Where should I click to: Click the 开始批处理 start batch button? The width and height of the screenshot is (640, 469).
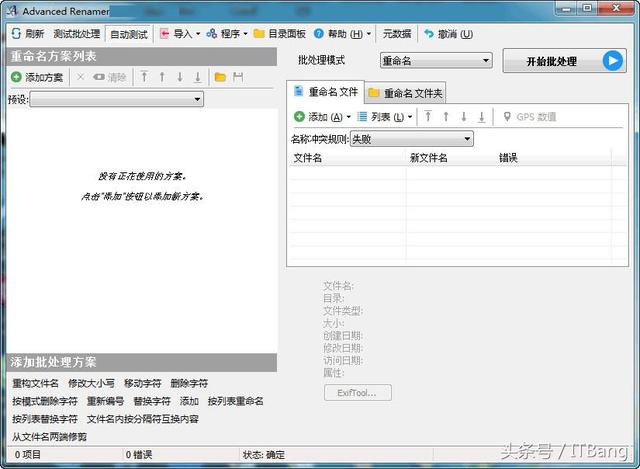click(564, 61)
